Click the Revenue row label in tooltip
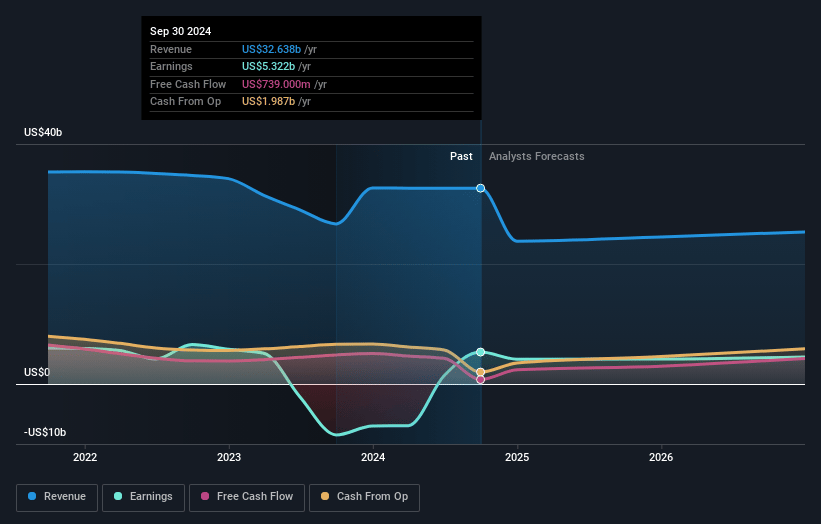 171,49
